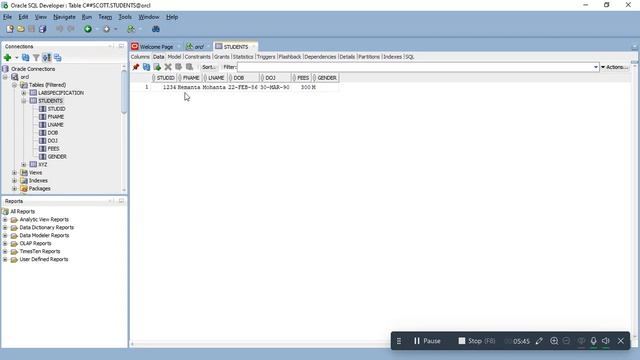This screenshot has width=640, height=360.
Task: Switch to the Constraints sub-tab
Action: pos(198,57)
